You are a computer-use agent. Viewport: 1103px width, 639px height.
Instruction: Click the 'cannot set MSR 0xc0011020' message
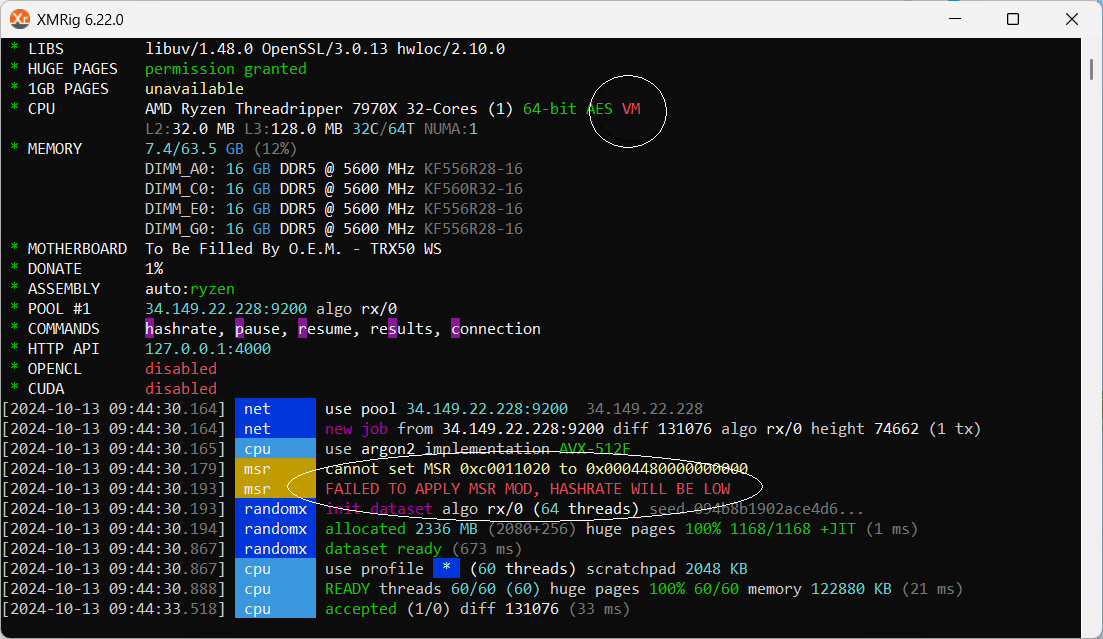tap(536, 469)
